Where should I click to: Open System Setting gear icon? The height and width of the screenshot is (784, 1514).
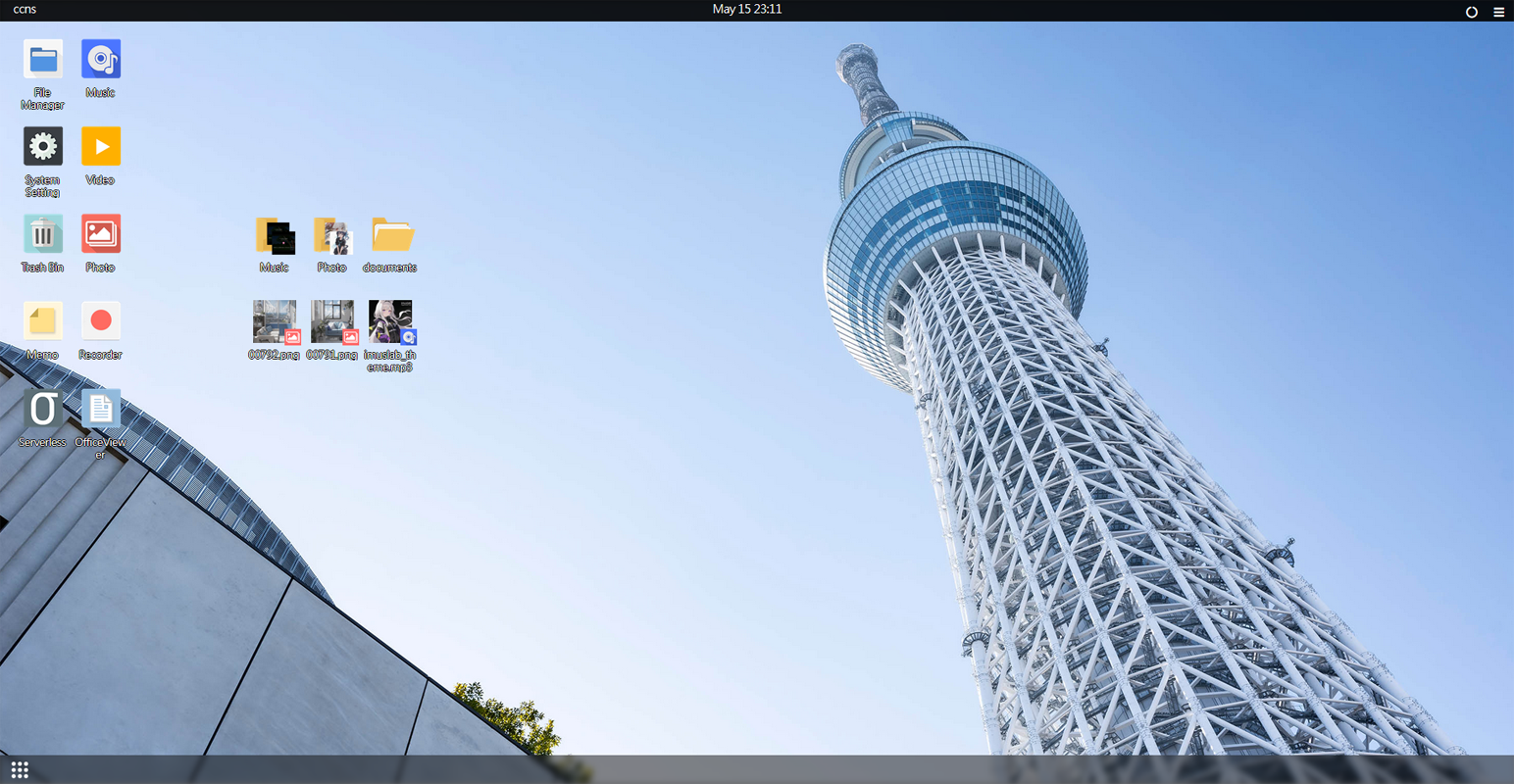coord(42,148)
